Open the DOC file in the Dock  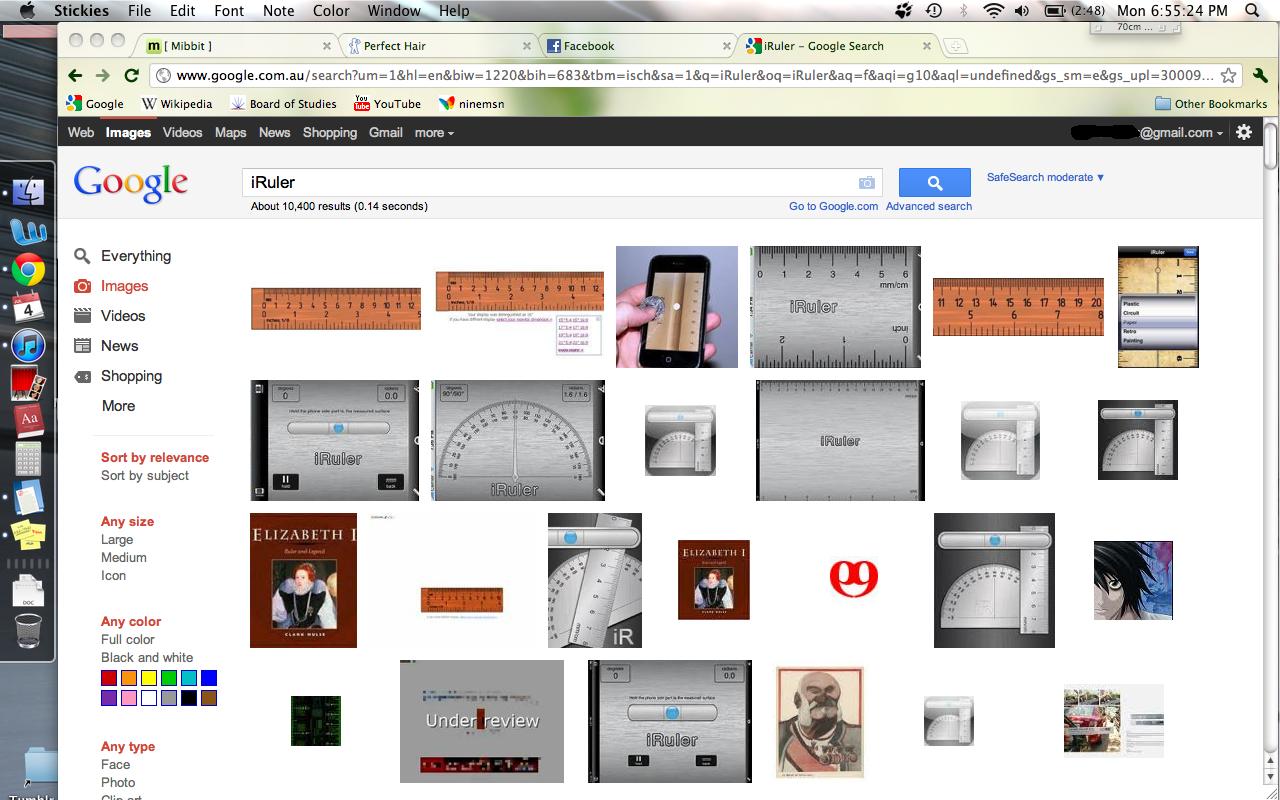28,592
